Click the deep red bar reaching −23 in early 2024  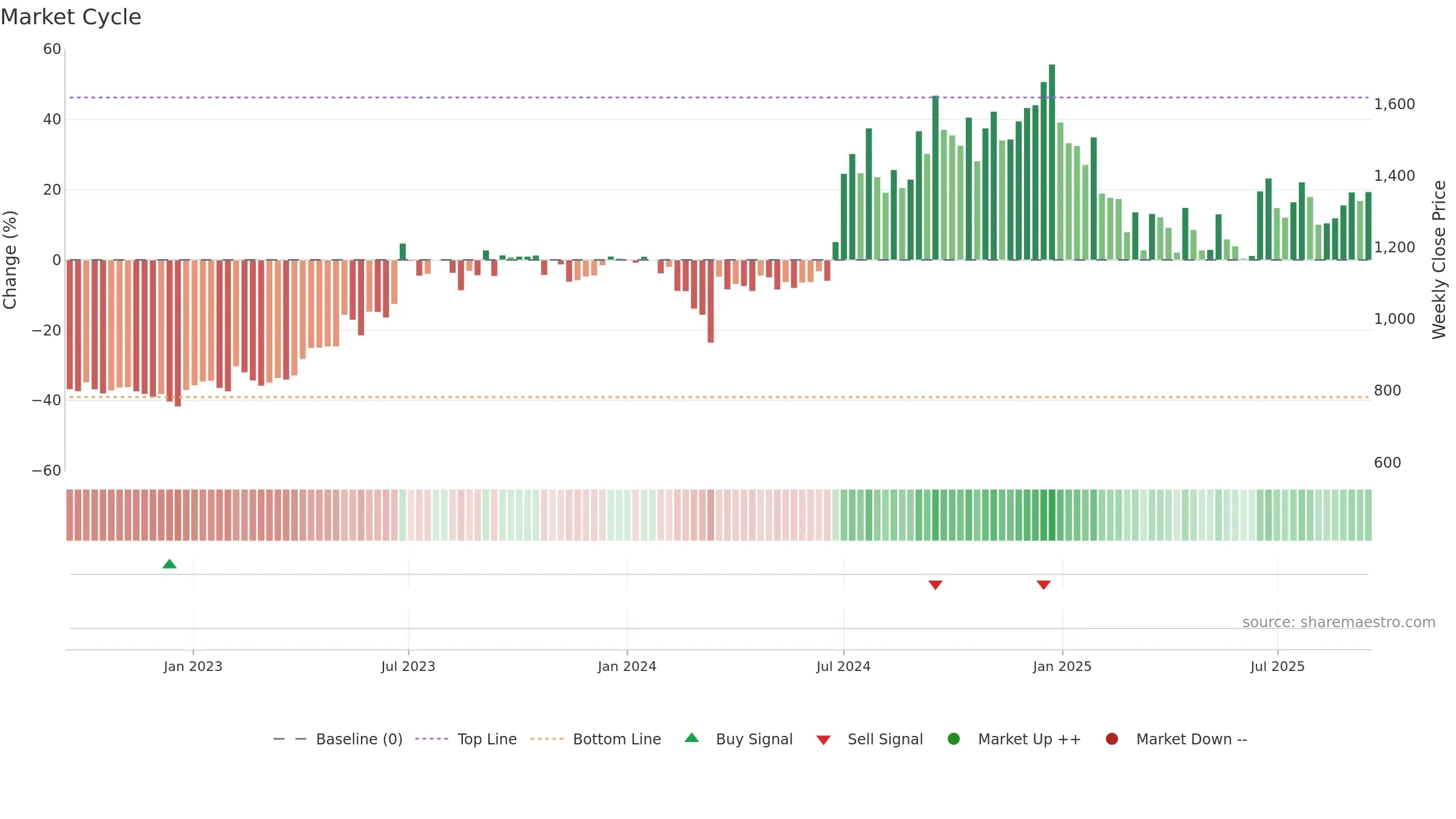710,302
